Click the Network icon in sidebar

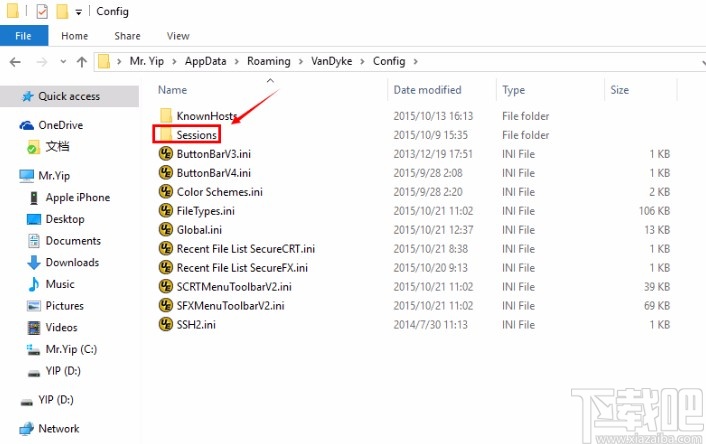(x=27, y=429)
